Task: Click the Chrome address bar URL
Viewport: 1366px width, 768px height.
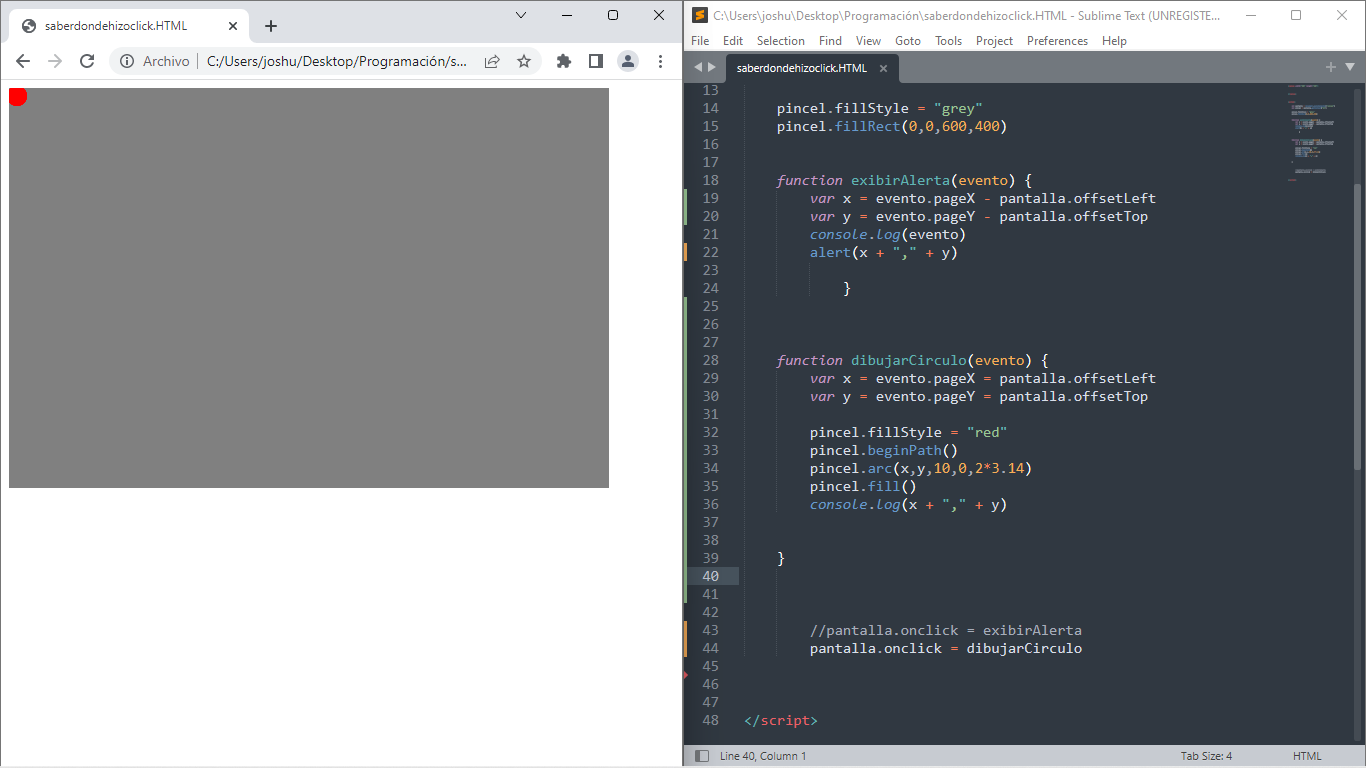Action: point(337,61)
